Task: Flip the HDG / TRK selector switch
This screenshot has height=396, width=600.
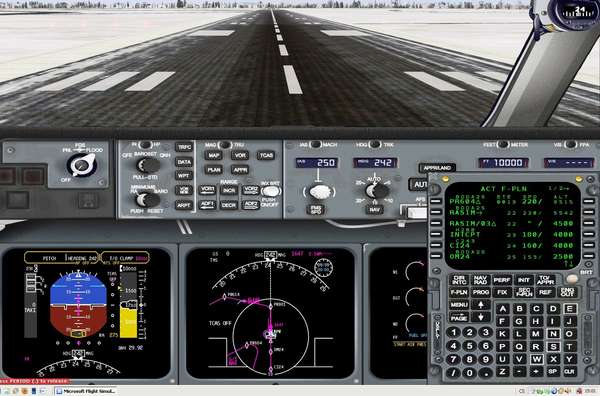Action: point(375,144)
